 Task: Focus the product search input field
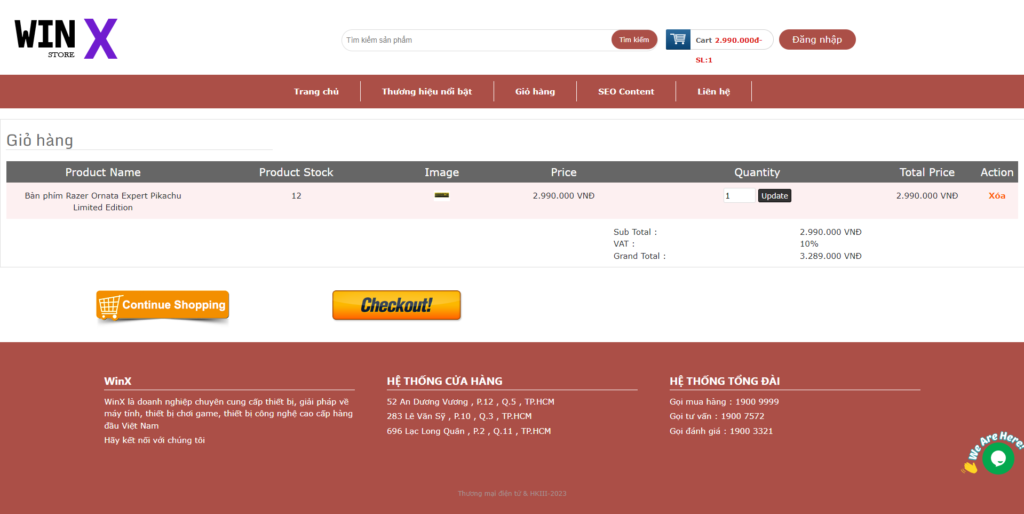(476, 40)
